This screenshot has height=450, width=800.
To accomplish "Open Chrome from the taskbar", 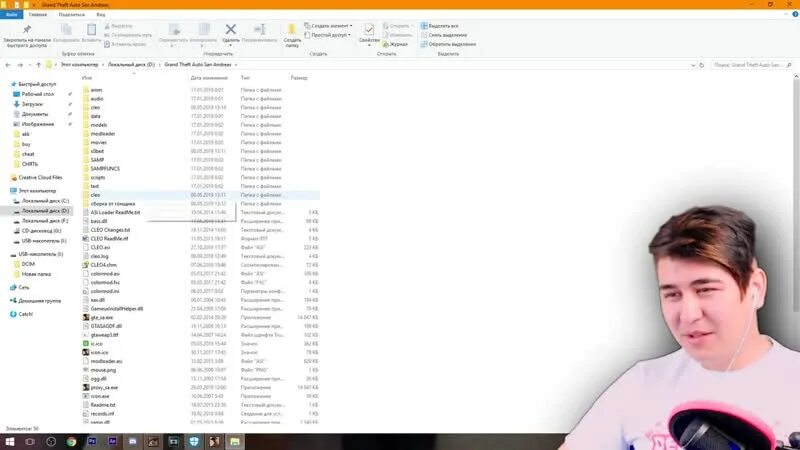I will [x=71, y=442].
